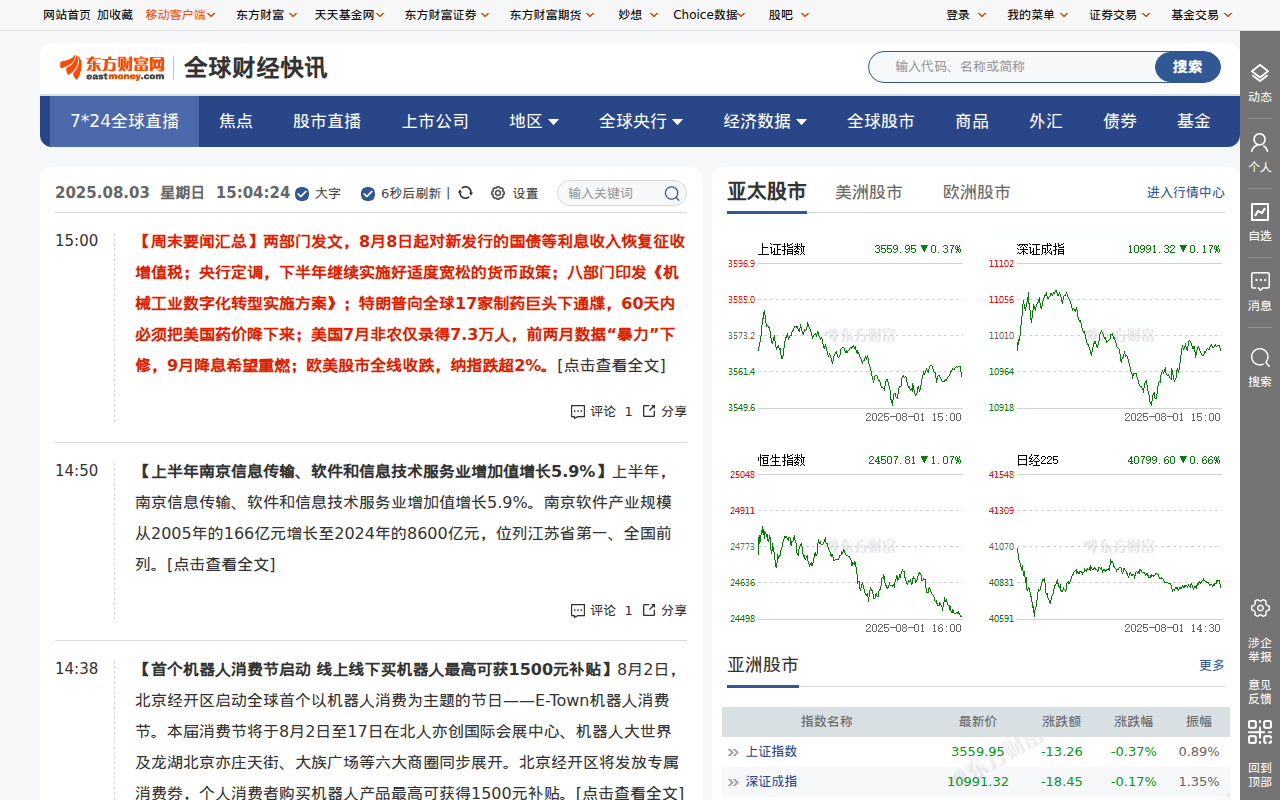Click the QR code sidebar icon
Screen dimensions: 1280x800
pyautogui.click(x=1260, y=732)
